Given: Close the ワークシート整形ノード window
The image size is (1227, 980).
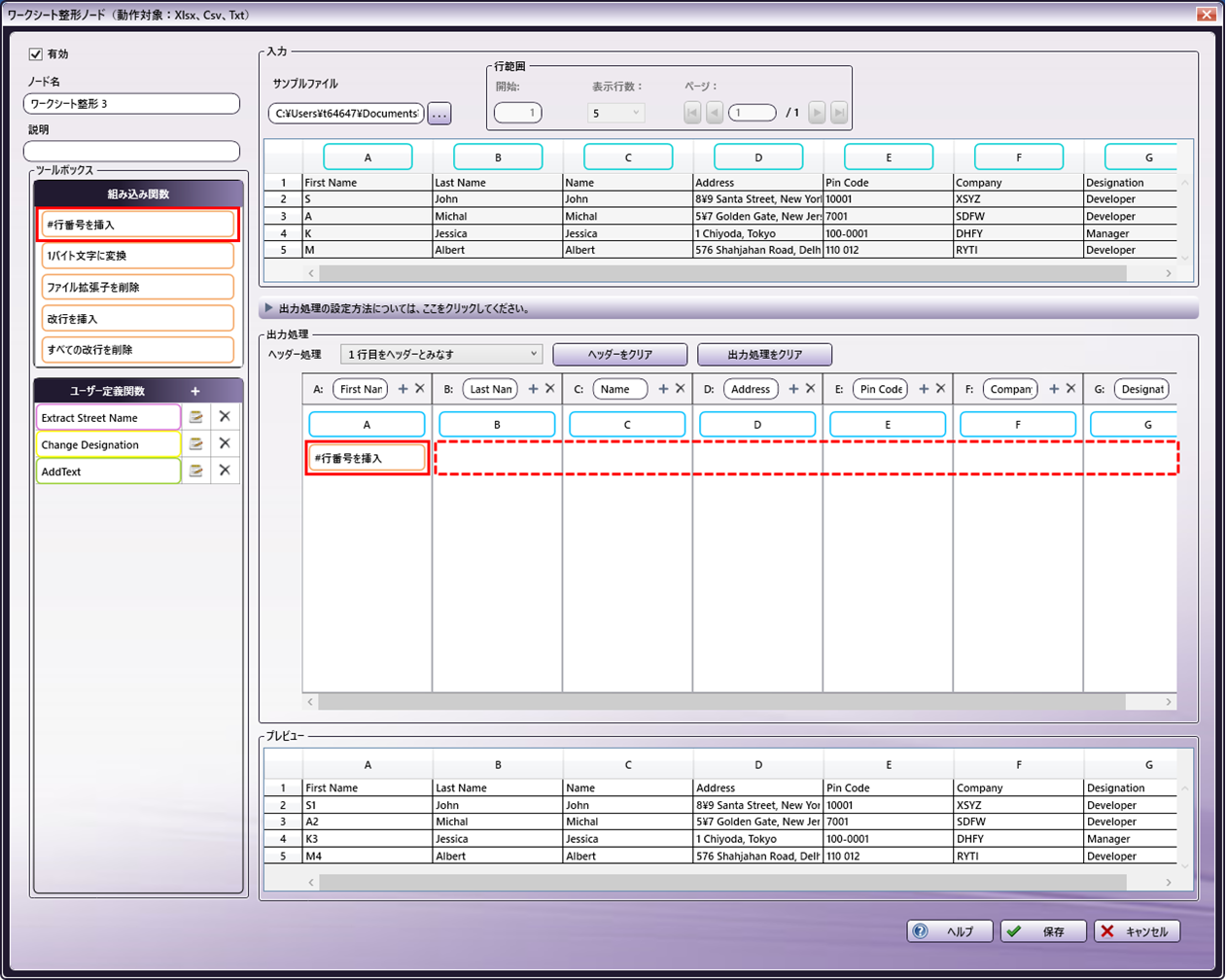Looking at the screenshot, I should pyautogui.click(x=1207, y=15).
